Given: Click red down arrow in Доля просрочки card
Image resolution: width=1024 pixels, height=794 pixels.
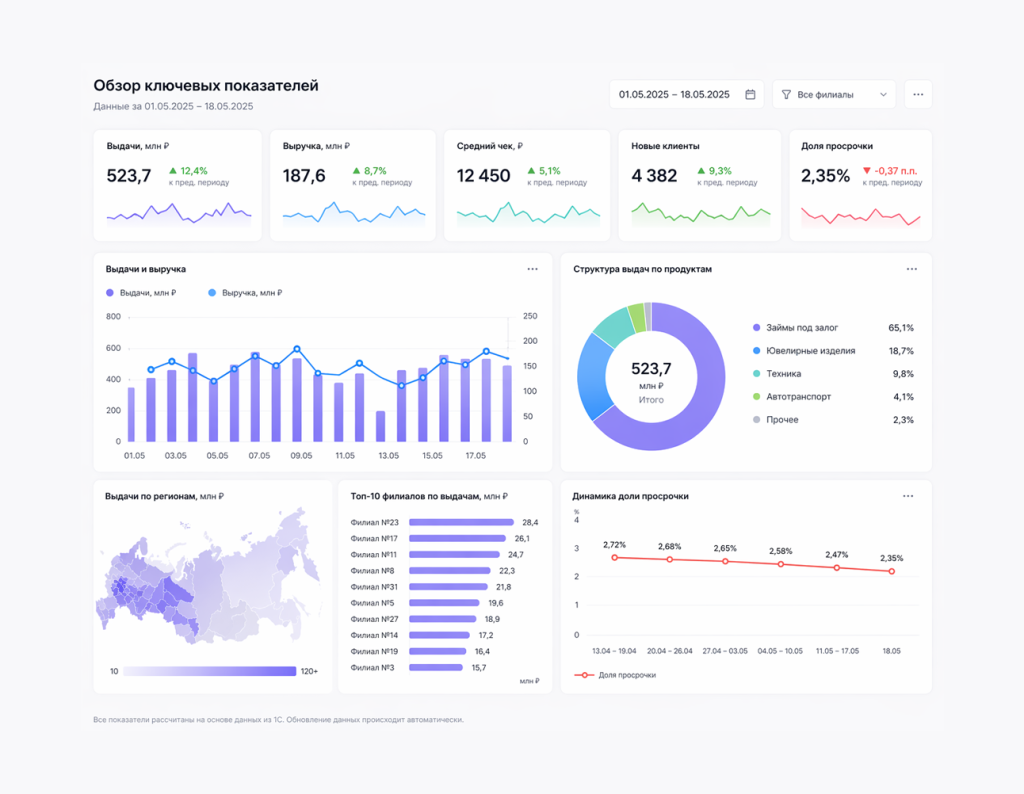Looking at the screenshot, I should click(x=866, y=171).
